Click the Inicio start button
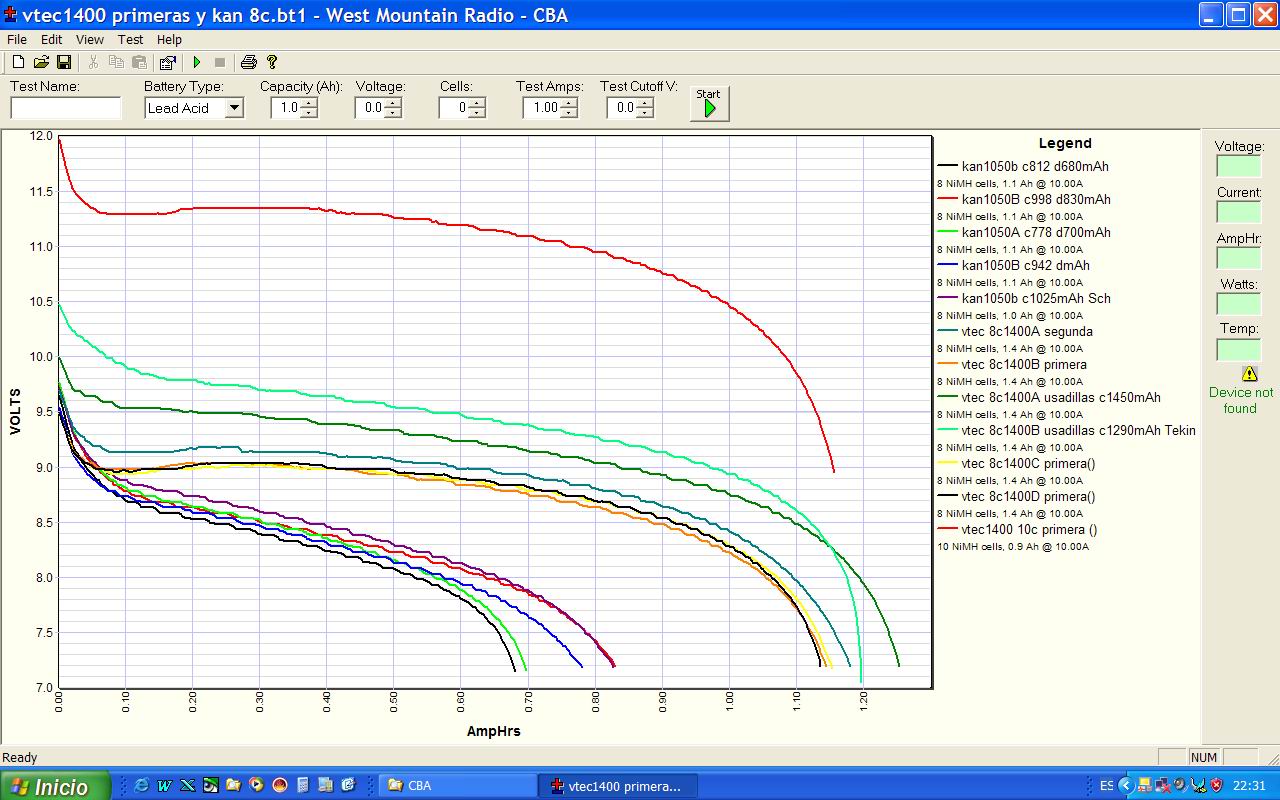 (x=57, y=786)
